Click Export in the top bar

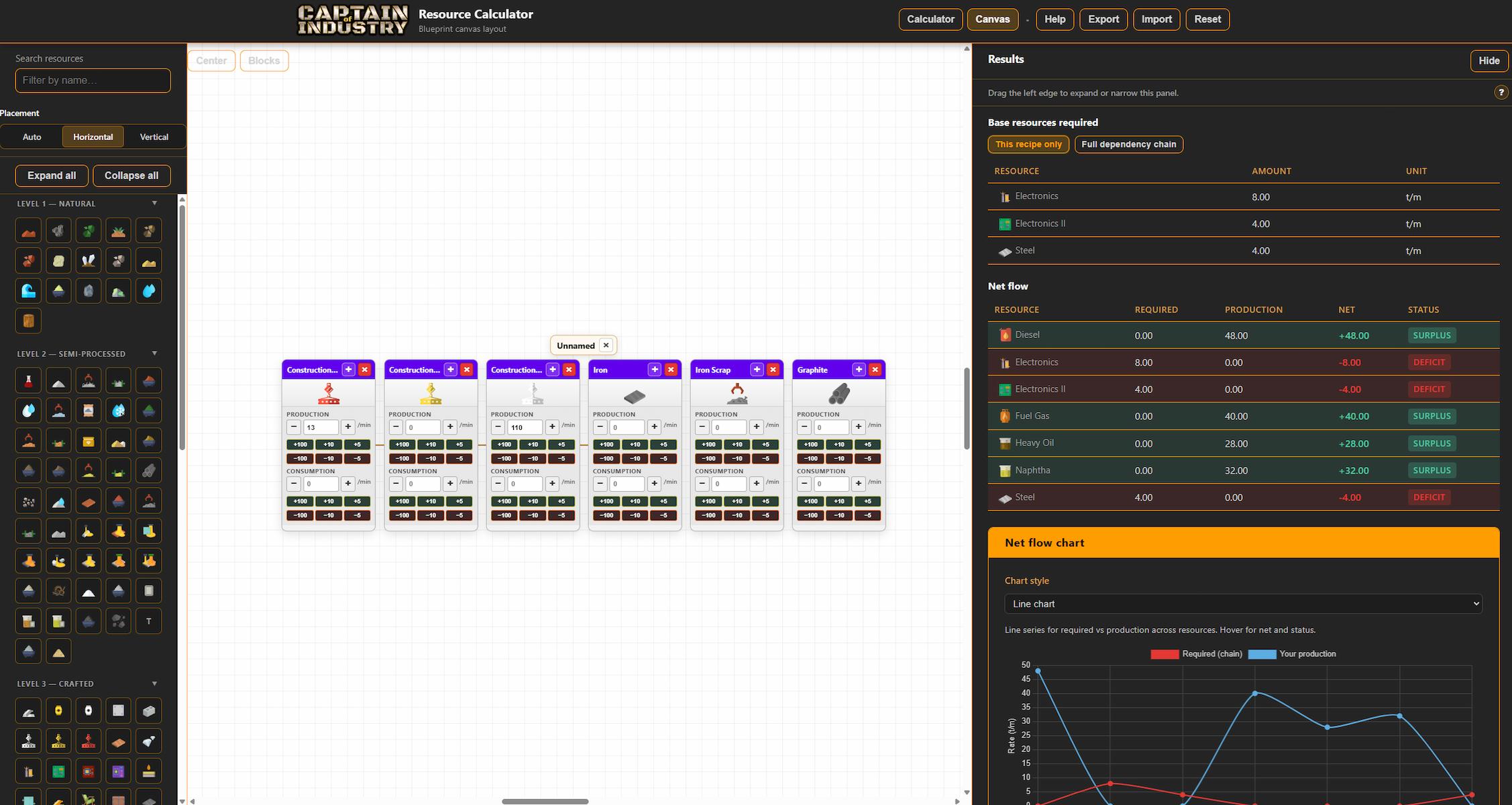[1103, 19]
